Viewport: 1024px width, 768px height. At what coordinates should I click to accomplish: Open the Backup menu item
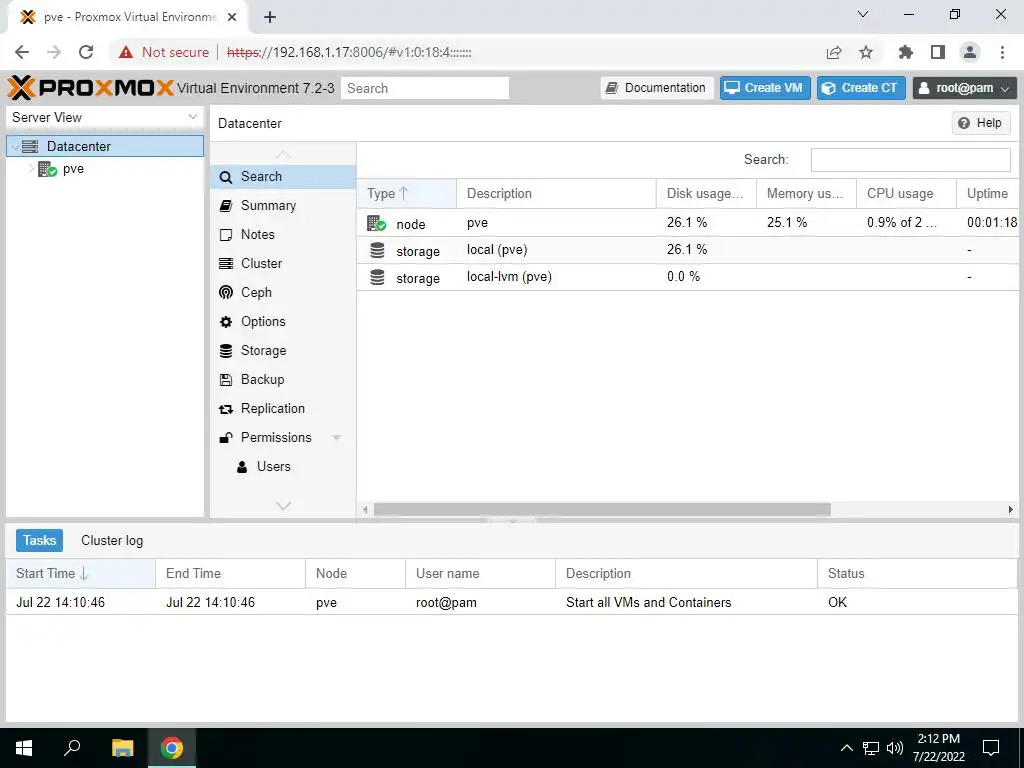pos(283,380)
